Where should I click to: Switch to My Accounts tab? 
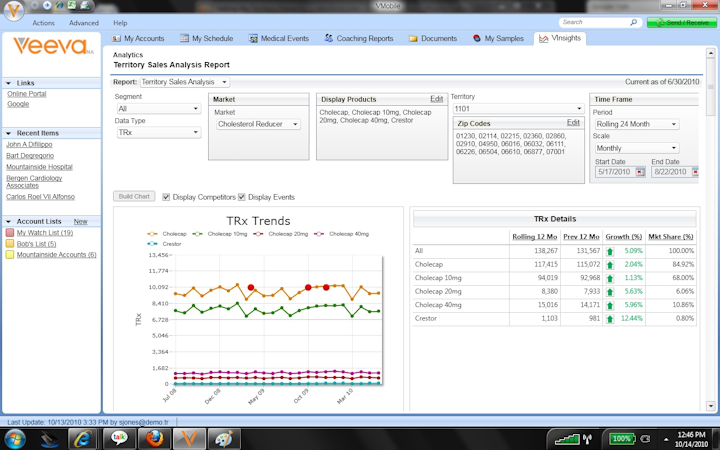[139, 39]
